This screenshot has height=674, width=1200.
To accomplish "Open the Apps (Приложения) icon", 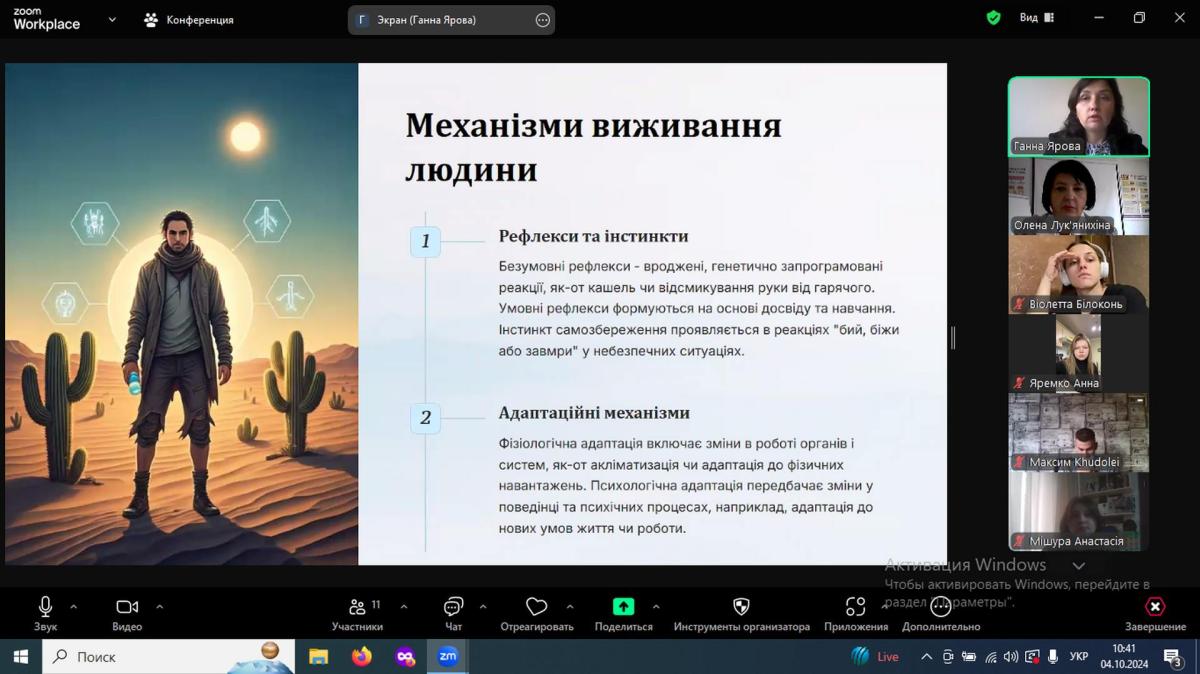I will [855, 607].
